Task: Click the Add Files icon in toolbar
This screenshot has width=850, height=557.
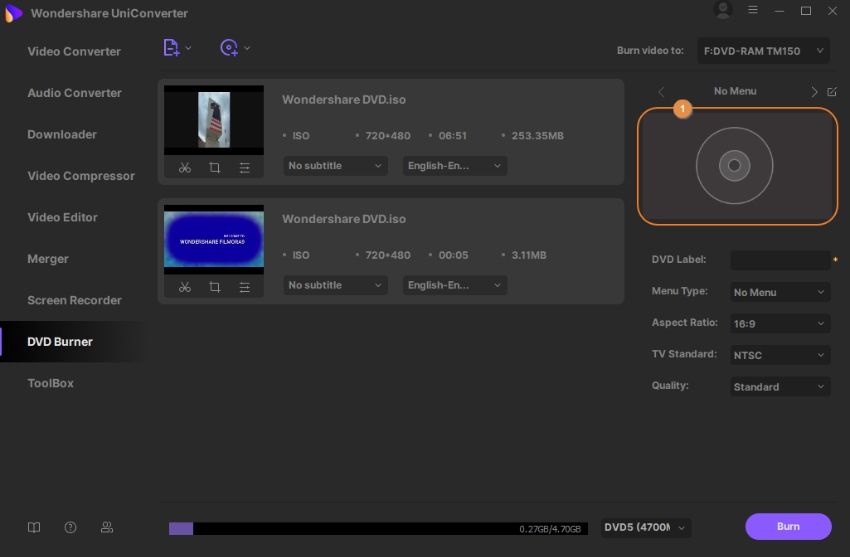Action: coord(171,48)
